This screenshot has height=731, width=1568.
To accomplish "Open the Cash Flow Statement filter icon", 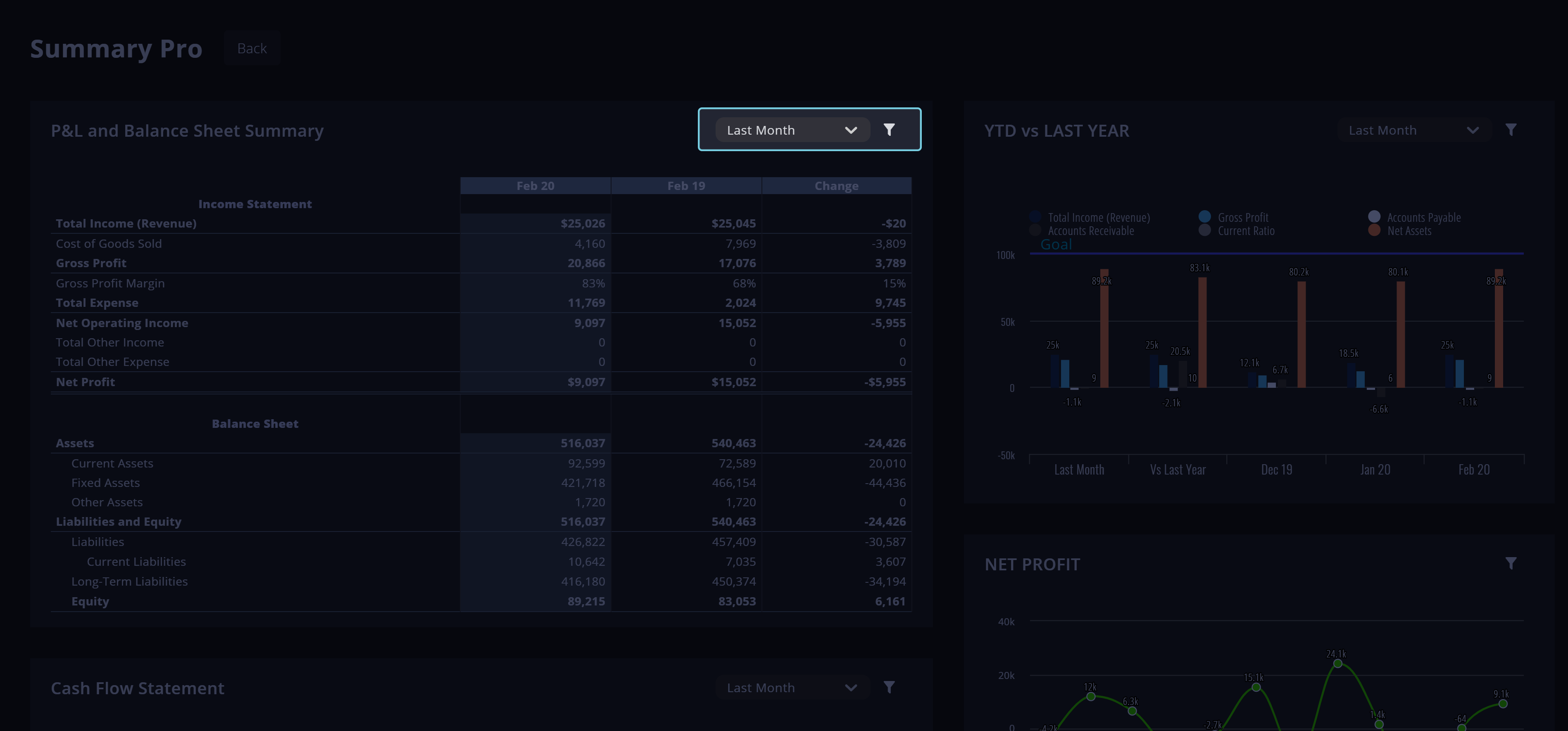I will pyautogui.click(x=889, y=687).
